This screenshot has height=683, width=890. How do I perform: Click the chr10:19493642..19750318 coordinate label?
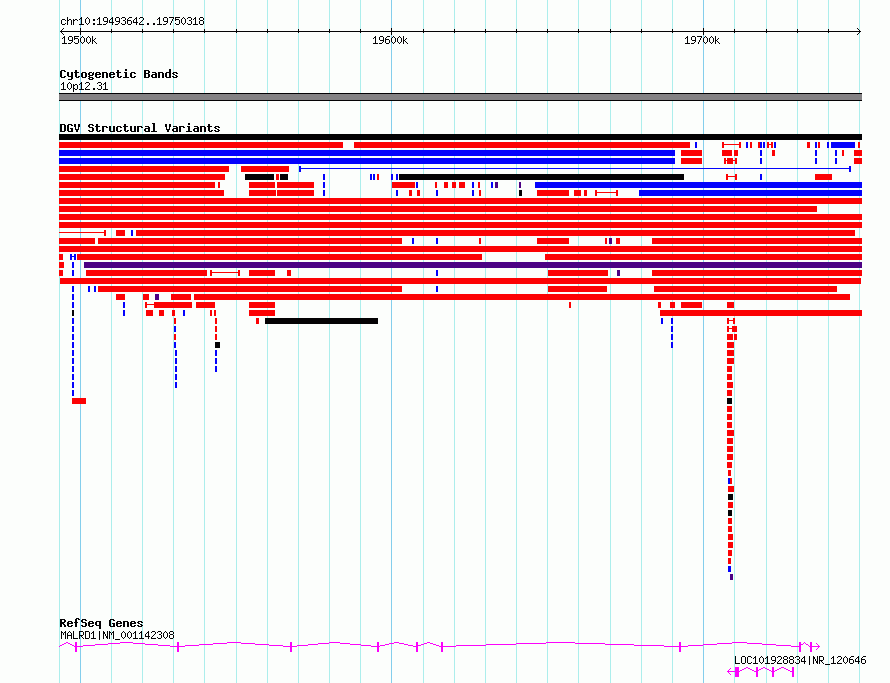coord(132,21)
